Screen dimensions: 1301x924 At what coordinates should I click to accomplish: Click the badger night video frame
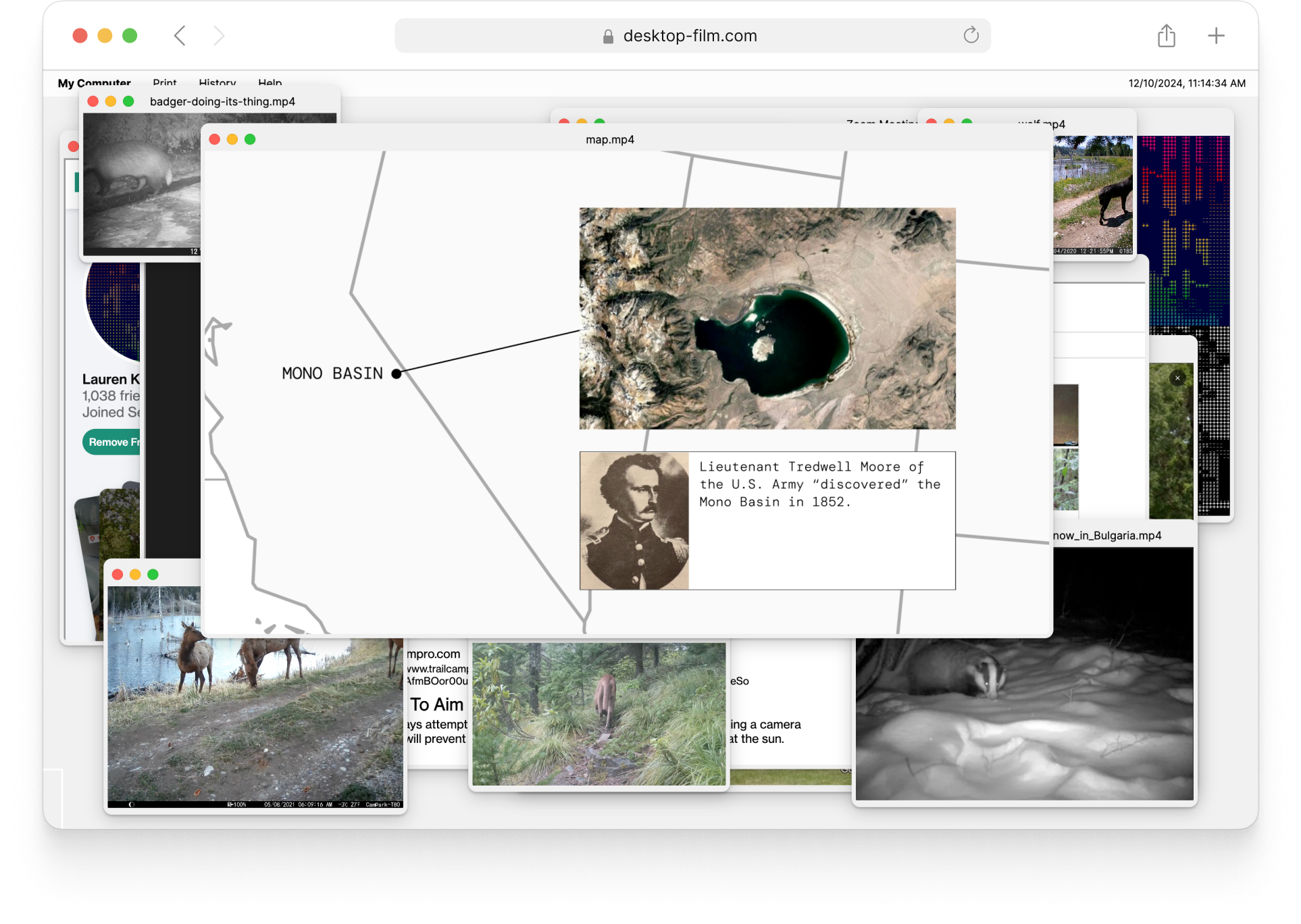(x=142, y=184)
